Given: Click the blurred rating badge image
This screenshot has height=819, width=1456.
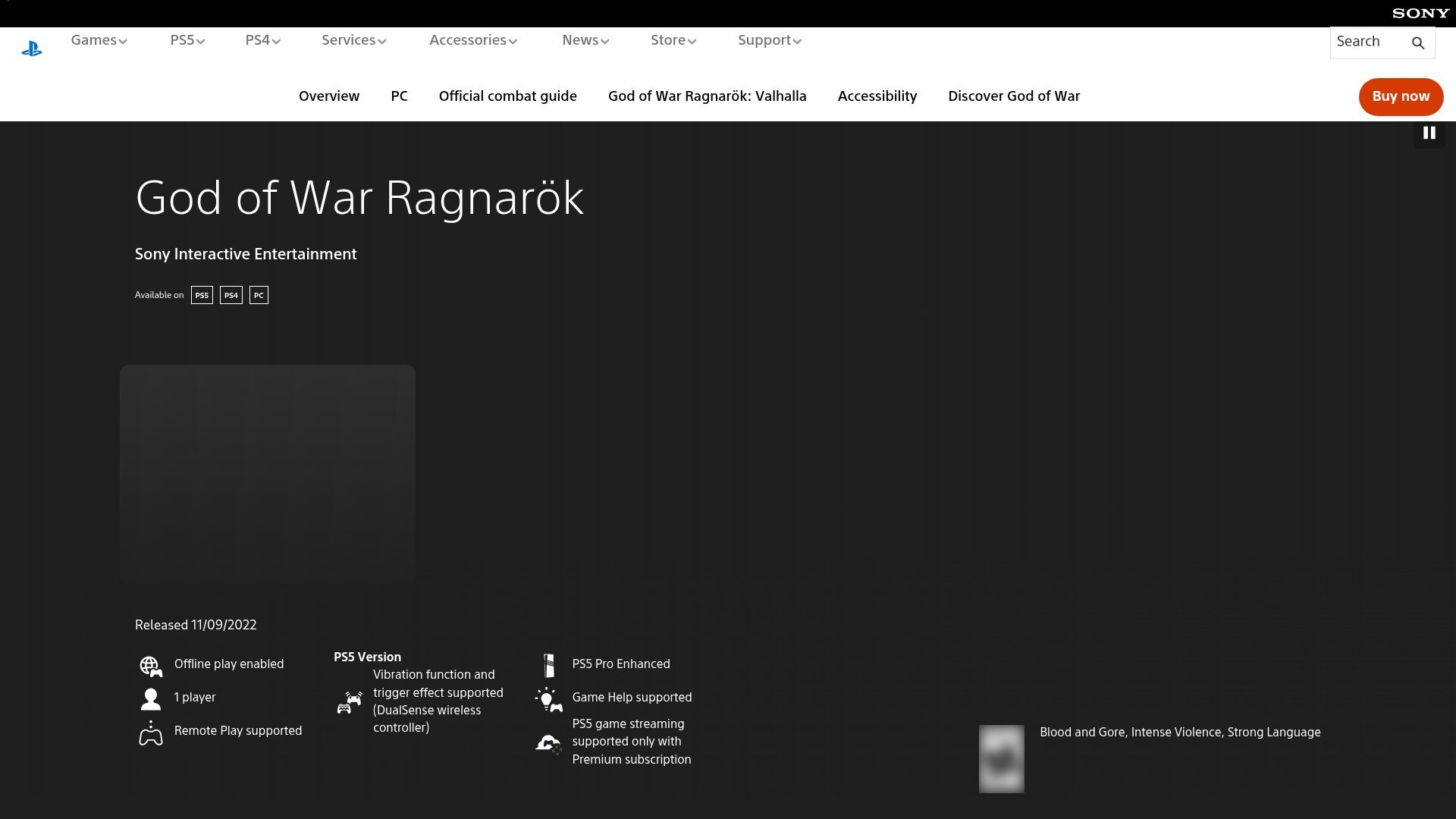Looking at the screenshot, I should [x=1001, y=758].
